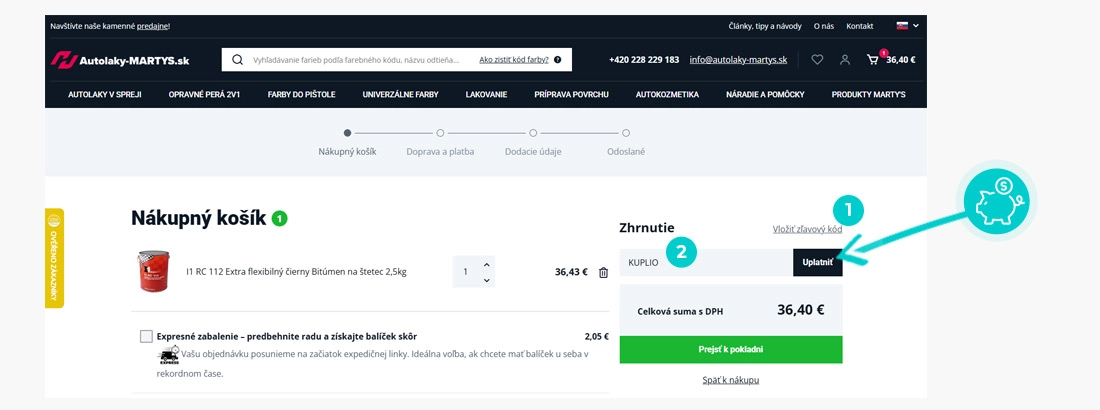Click the phone number +420 228 229 183
Viewport: 1100px width, 410px height.
[644, 60]
